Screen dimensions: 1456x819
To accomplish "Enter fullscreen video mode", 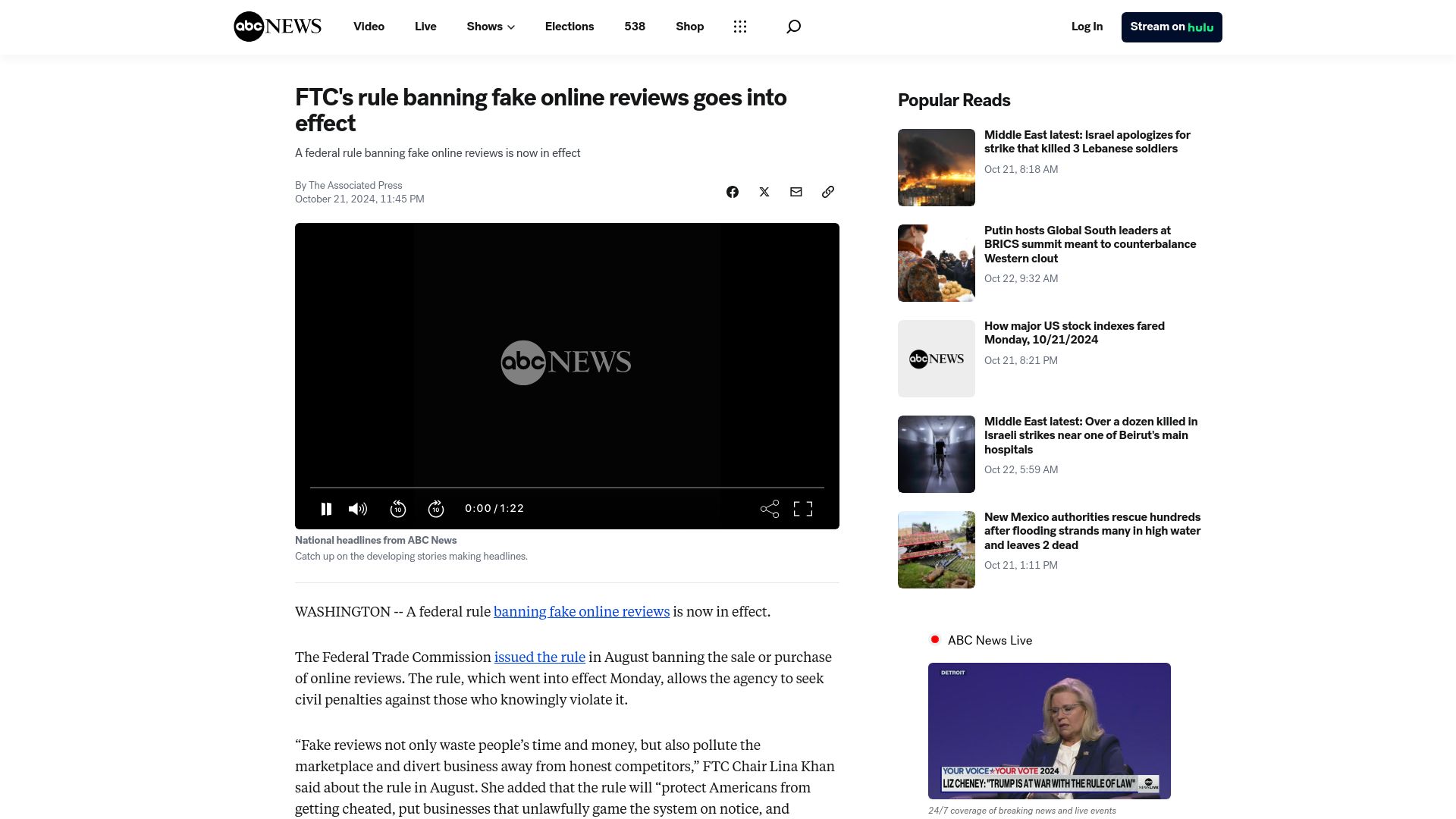I will [x=803, y=509].
